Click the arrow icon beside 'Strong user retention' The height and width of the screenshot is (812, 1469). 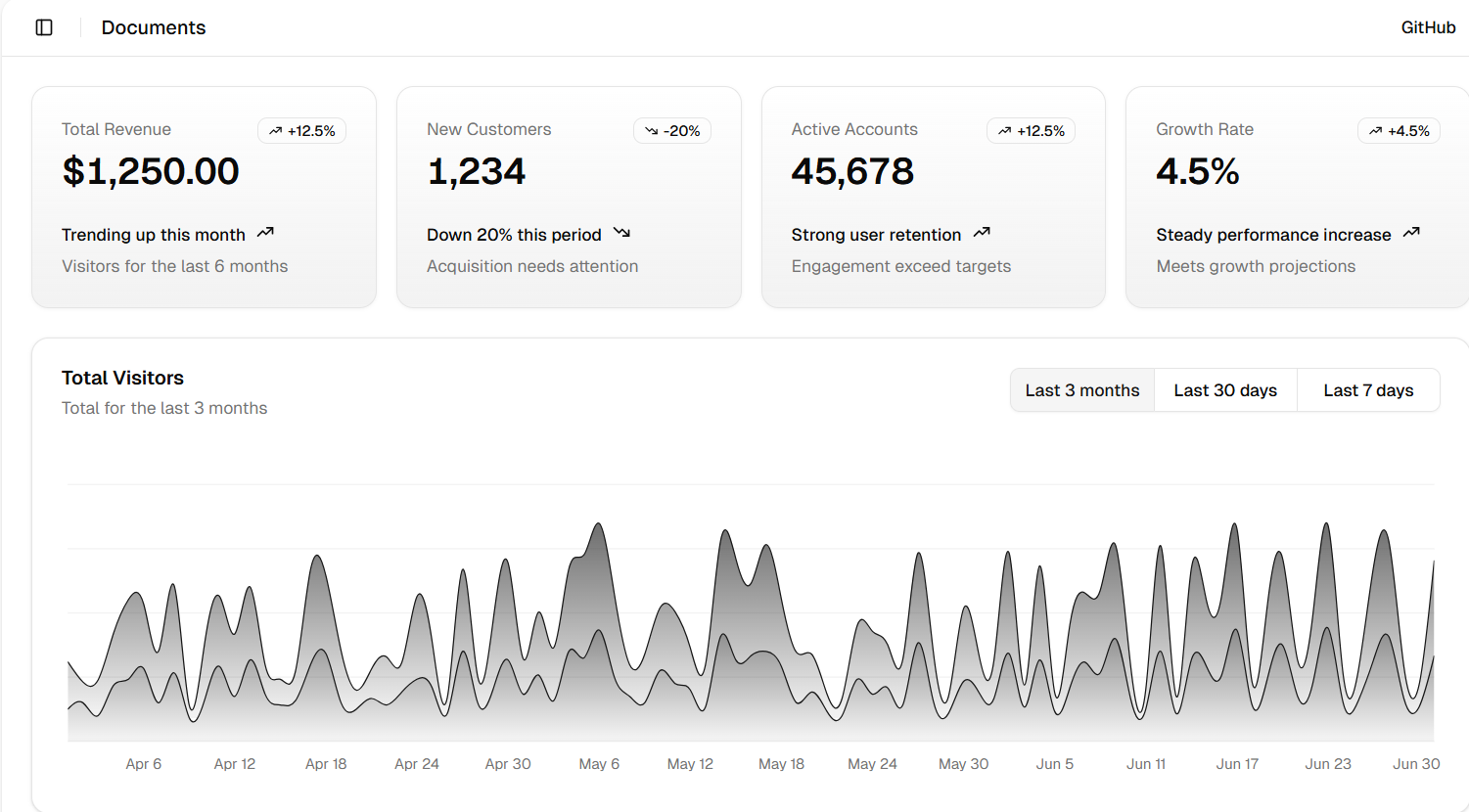click(982, 233)
